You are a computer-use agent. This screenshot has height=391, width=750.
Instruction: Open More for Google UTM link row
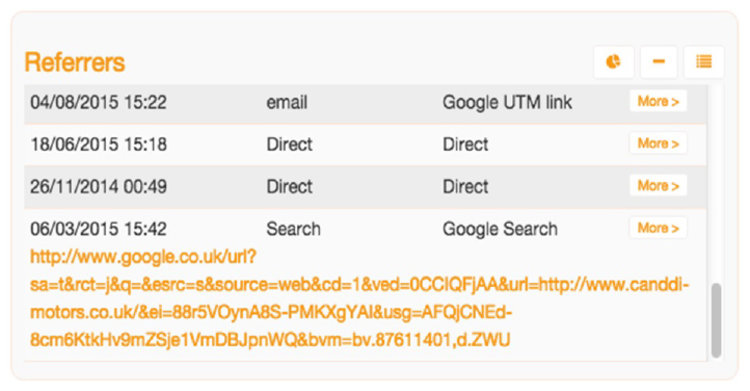(658, 101)
